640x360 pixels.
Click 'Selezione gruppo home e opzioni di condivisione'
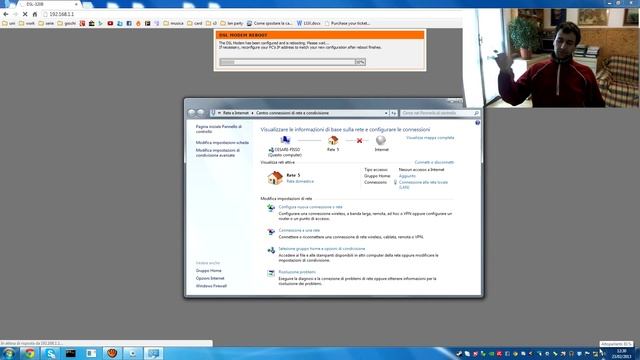[x=322, y=249]
